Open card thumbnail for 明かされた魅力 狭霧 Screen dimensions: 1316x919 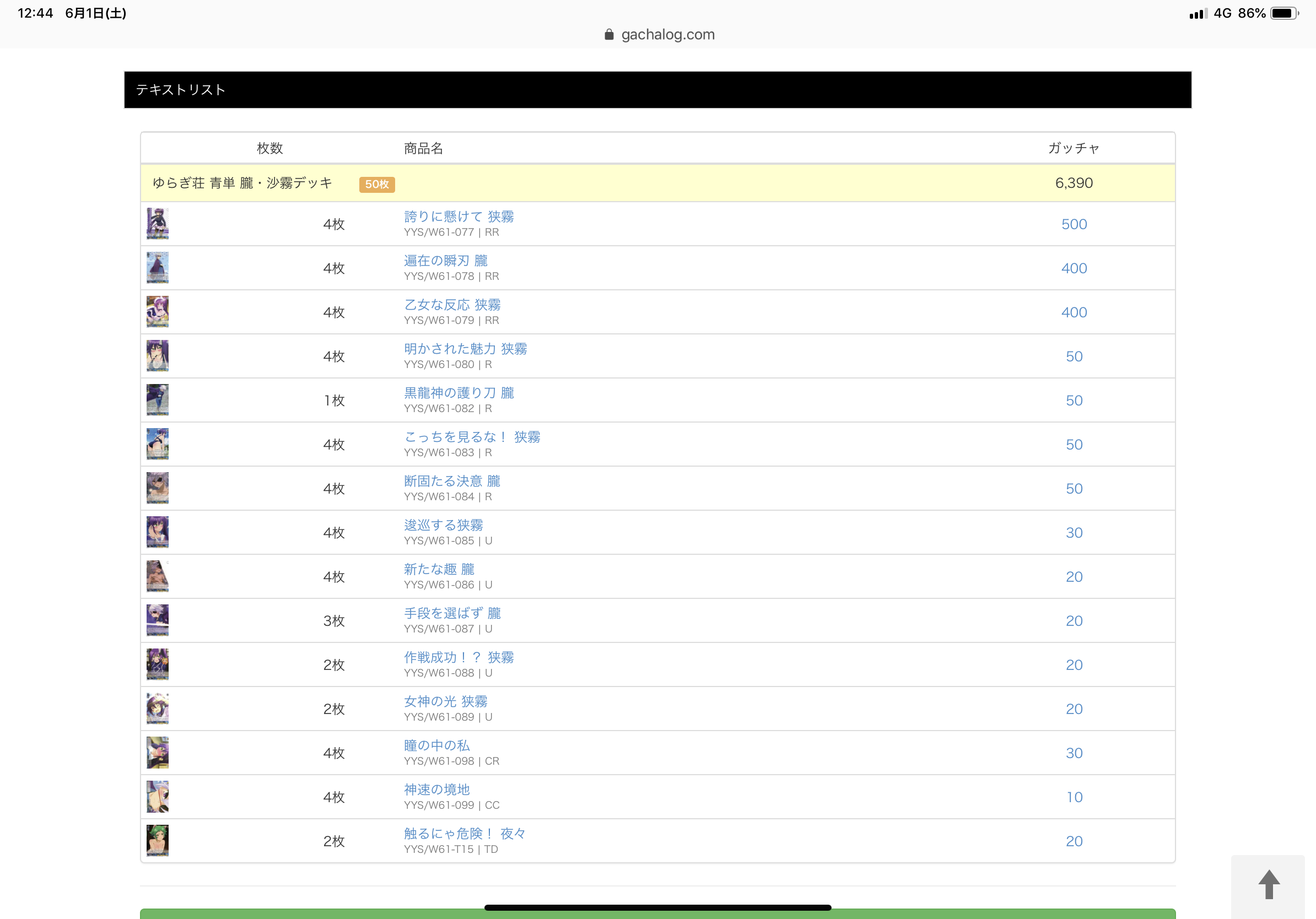[158, 356]
